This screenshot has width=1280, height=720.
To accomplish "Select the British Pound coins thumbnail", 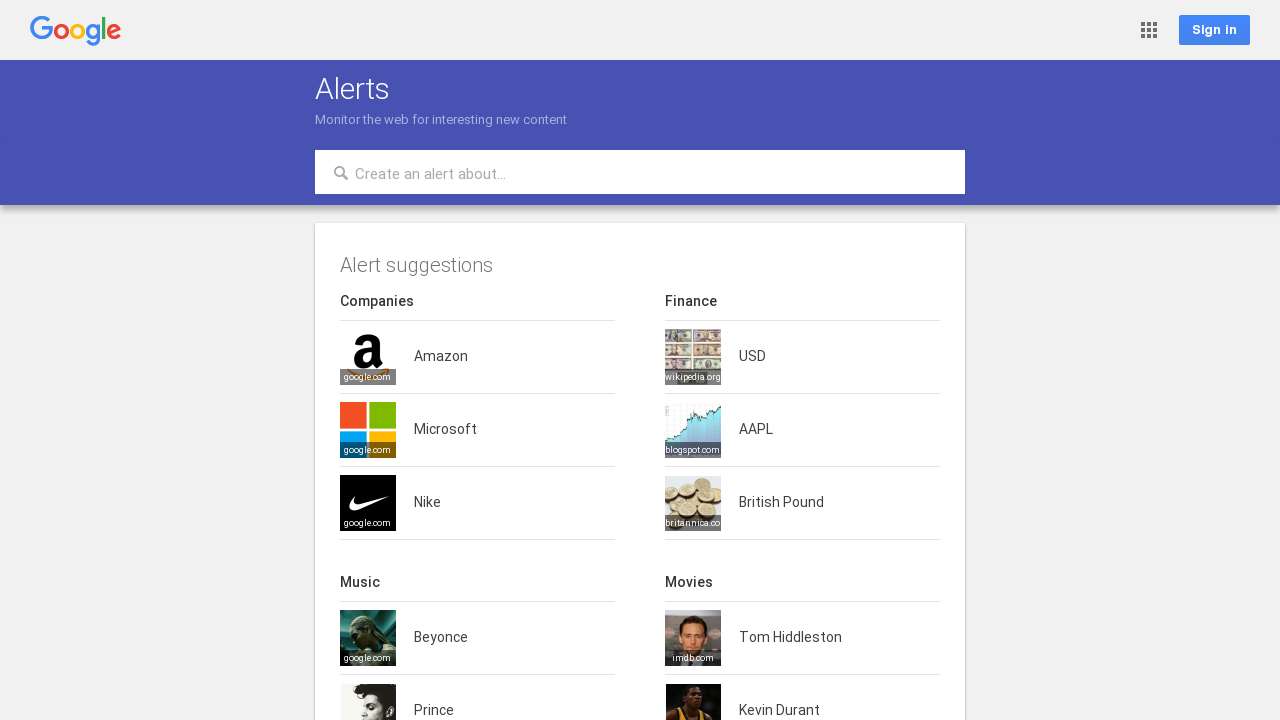I will click(693, 503).
